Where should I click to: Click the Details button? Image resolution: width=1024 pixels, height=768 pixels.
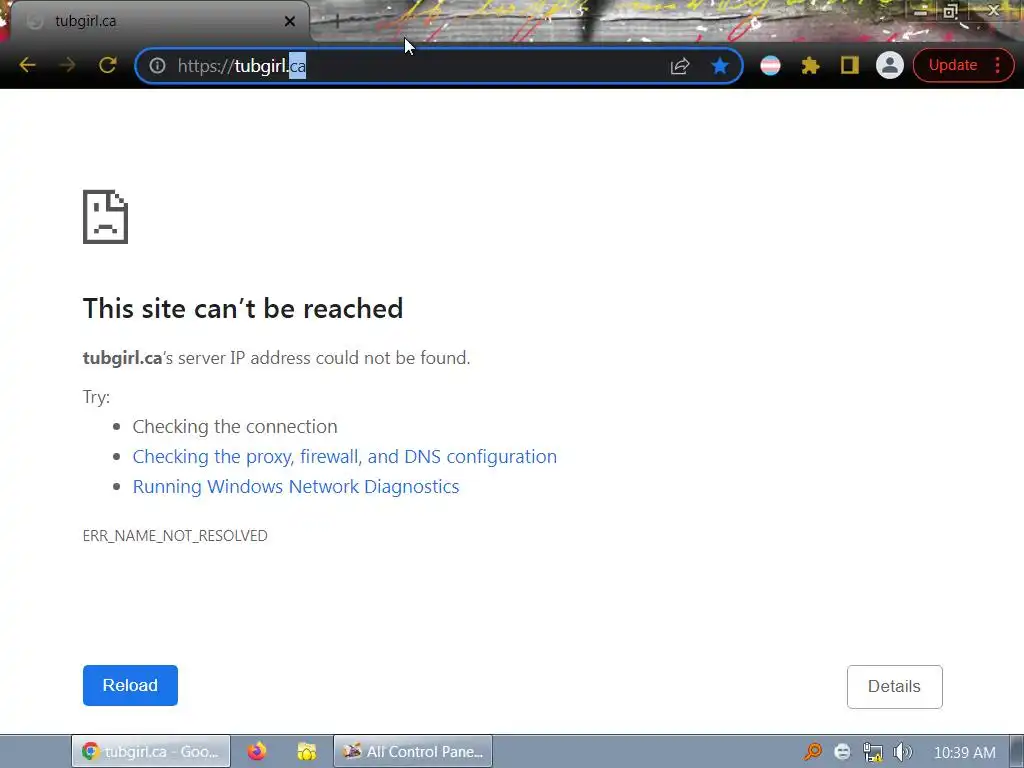pos(895,686)
